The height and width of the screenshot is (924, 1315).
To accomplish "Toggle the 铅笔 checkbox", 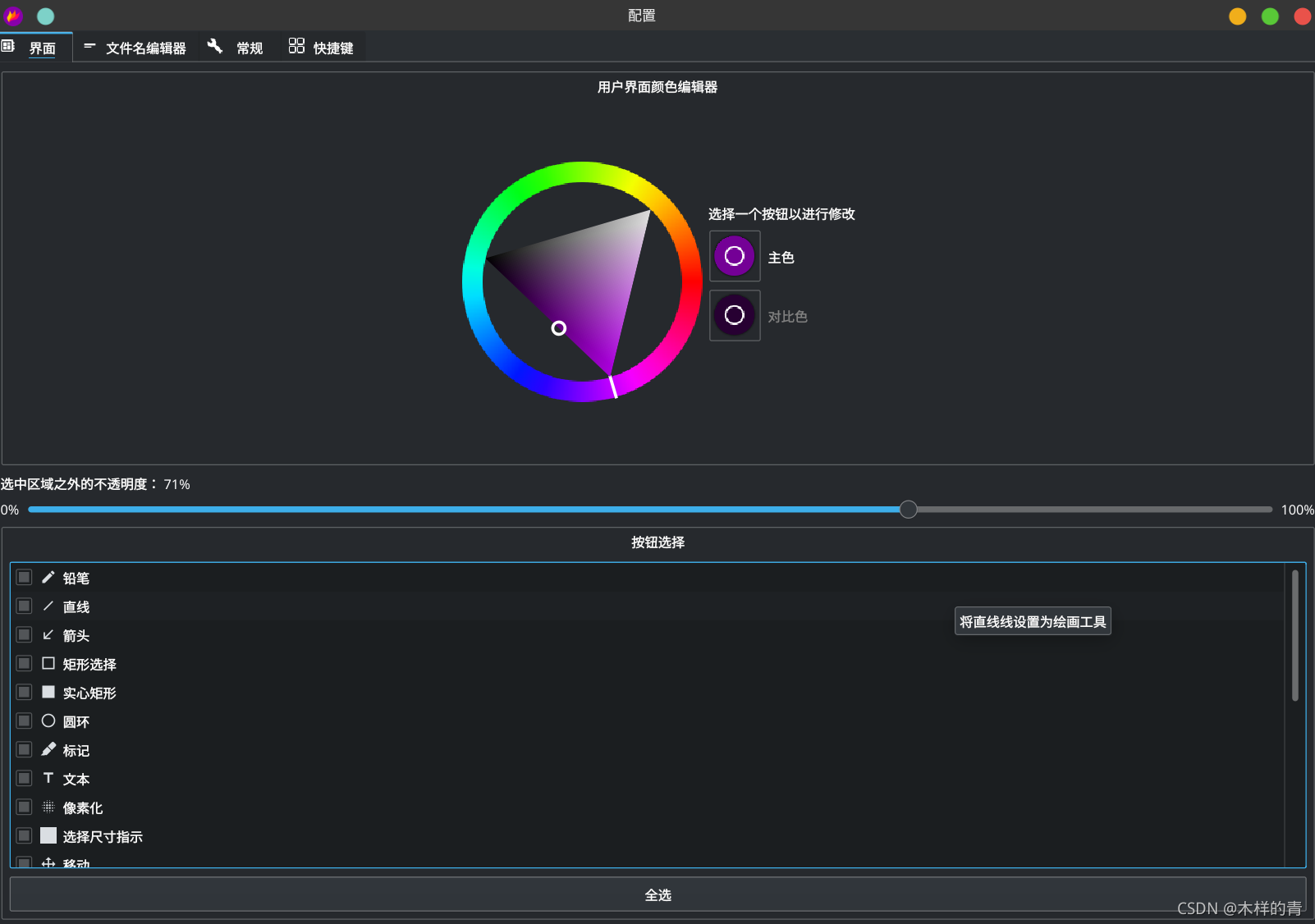I will 25,578.
